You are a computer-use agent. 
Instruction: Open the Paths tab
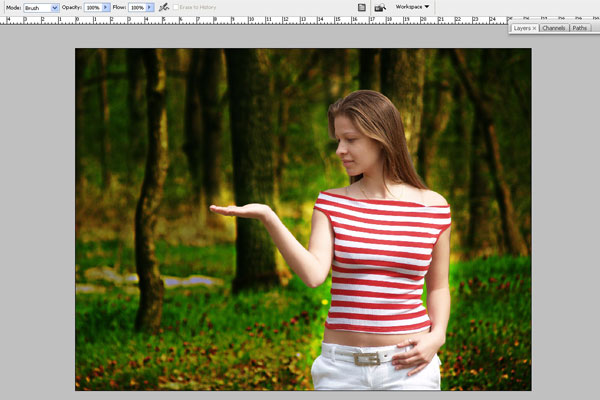(x=581, y=28)
